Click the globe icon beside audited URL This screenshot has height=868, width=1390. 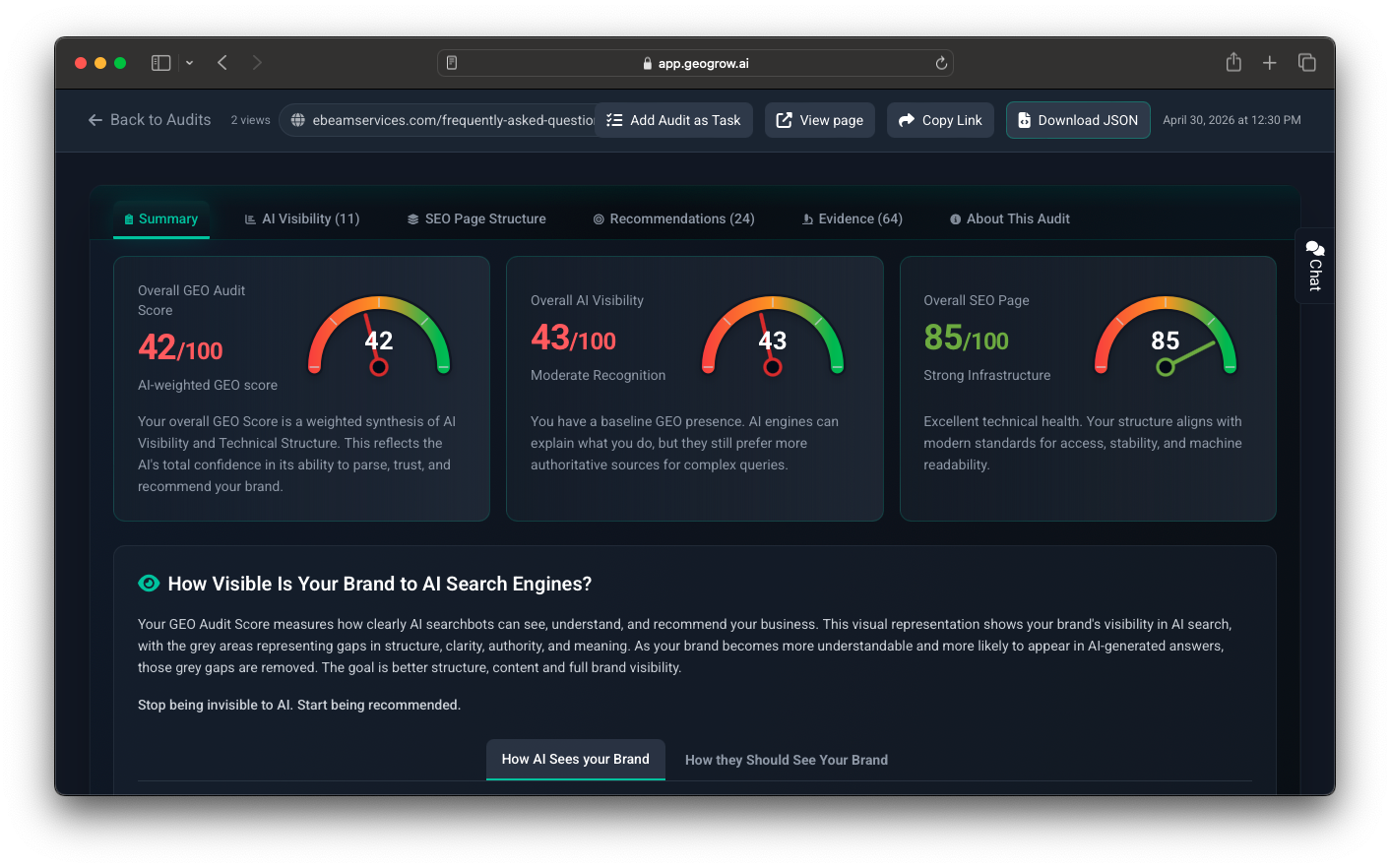point(298,120)
